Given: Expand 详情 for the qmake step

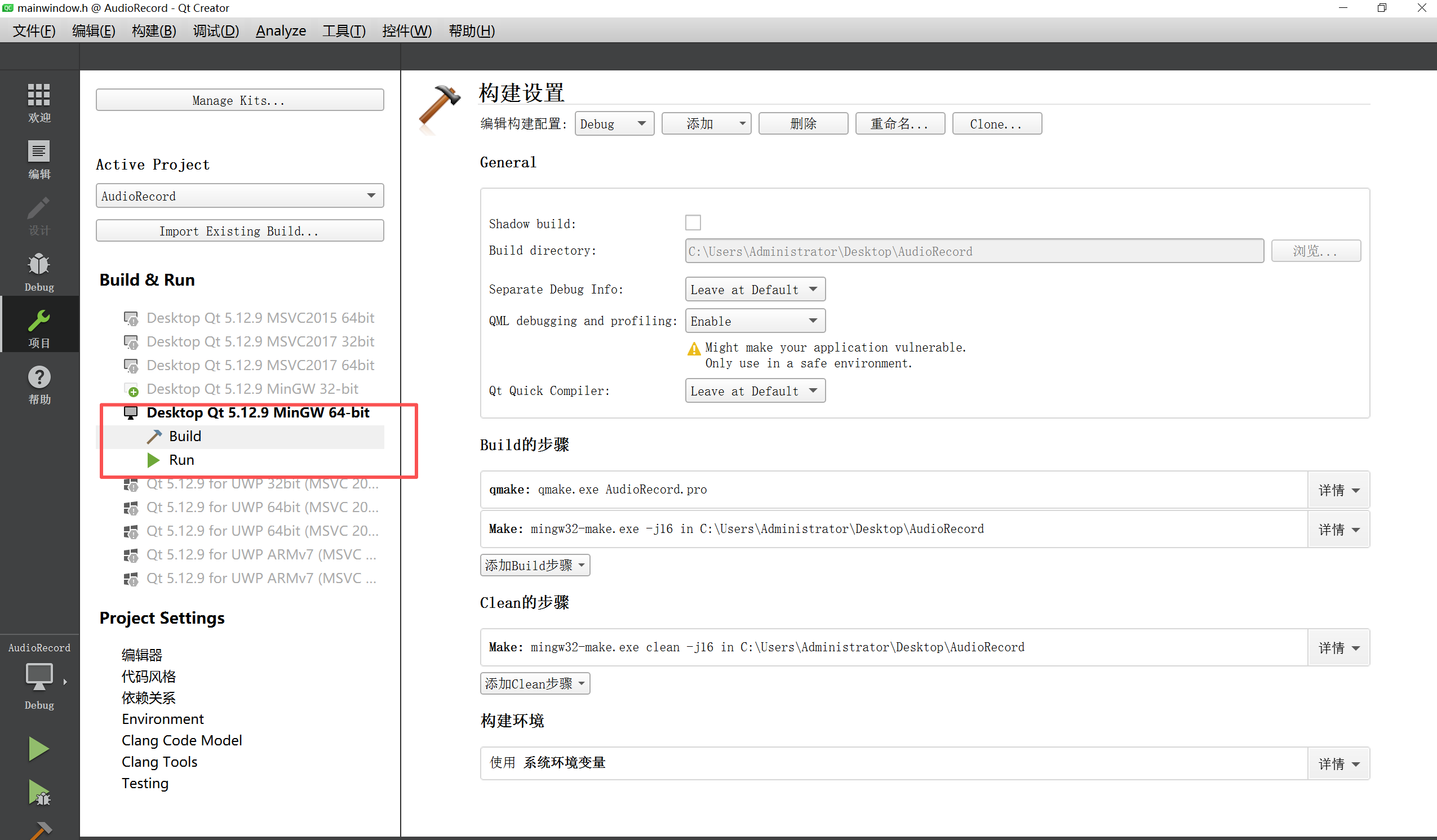Looking at the screenshot, I should (x=1339, y=490).
